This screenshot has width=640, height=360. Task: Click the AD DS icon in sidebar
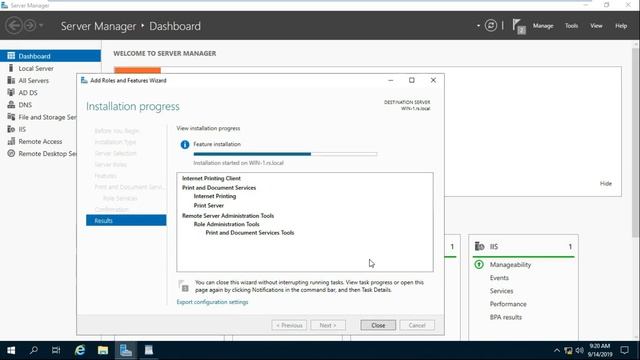11,92
